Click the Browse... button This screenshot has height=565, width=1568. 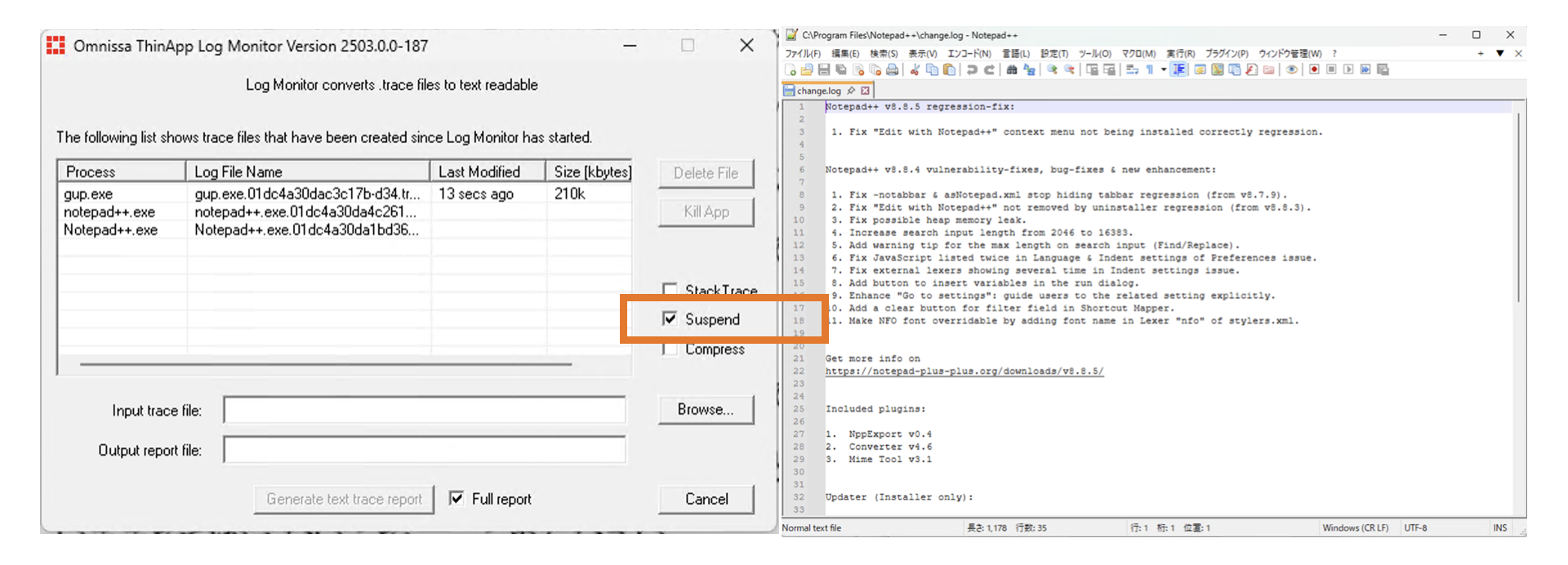coord(706,410)
